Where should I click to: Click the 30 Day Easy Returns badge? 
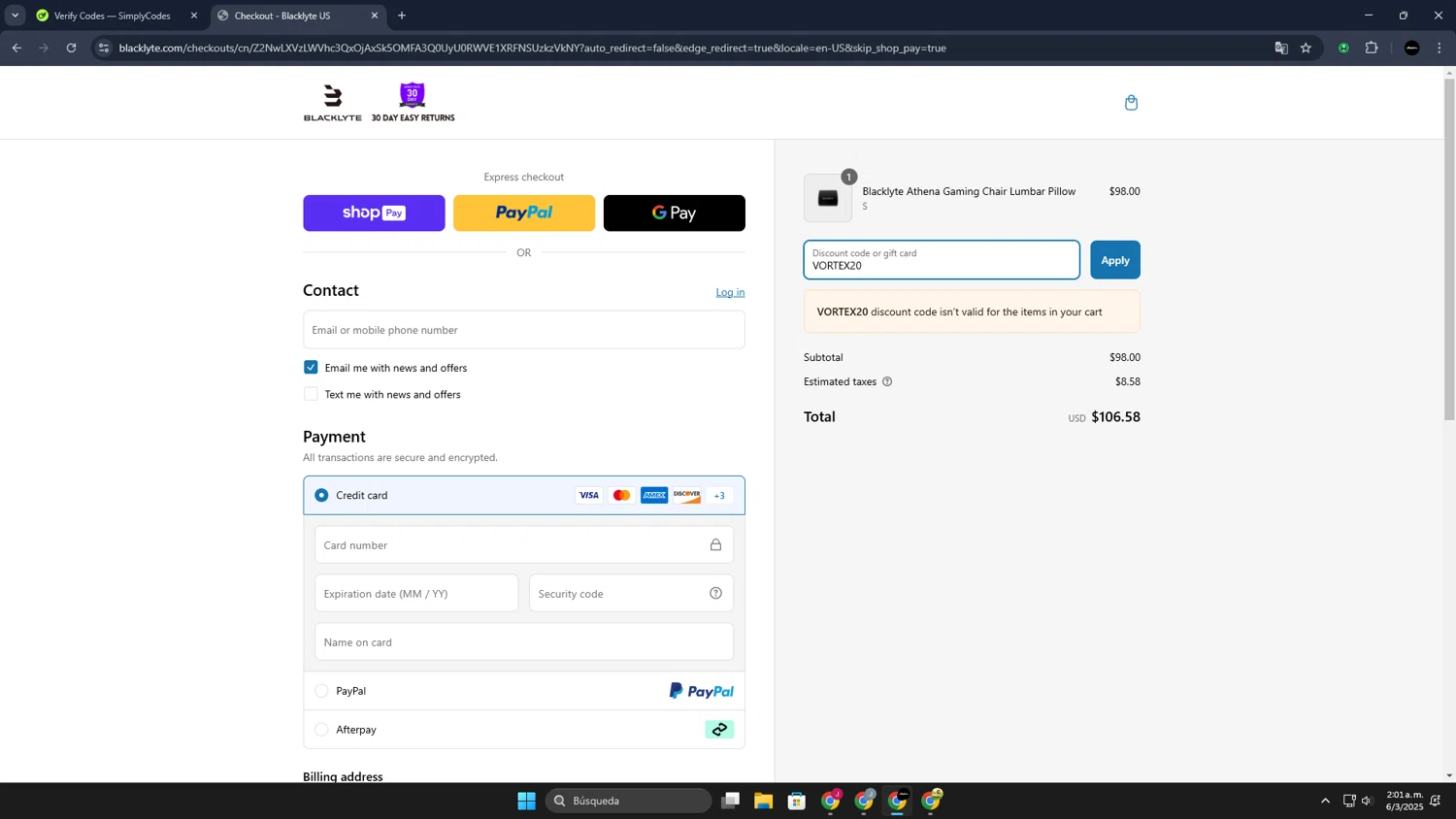[x=413, y=103]
